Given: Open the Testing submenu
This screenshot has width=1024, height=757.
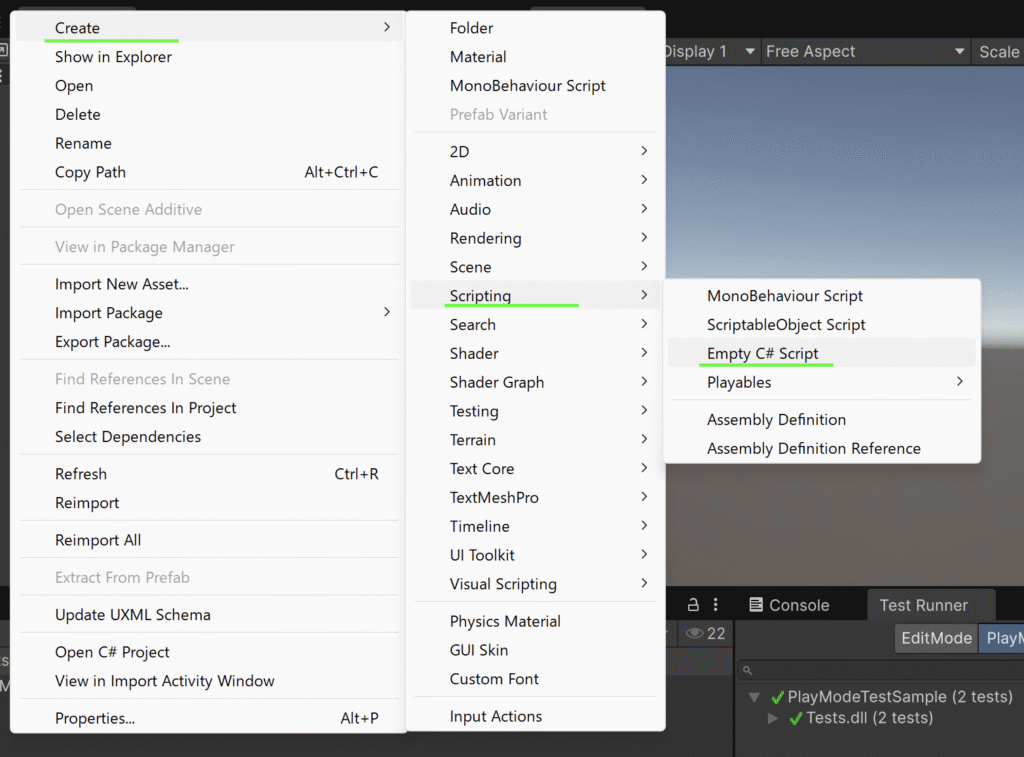Looking at the screenshot, I should pos(536,410).
